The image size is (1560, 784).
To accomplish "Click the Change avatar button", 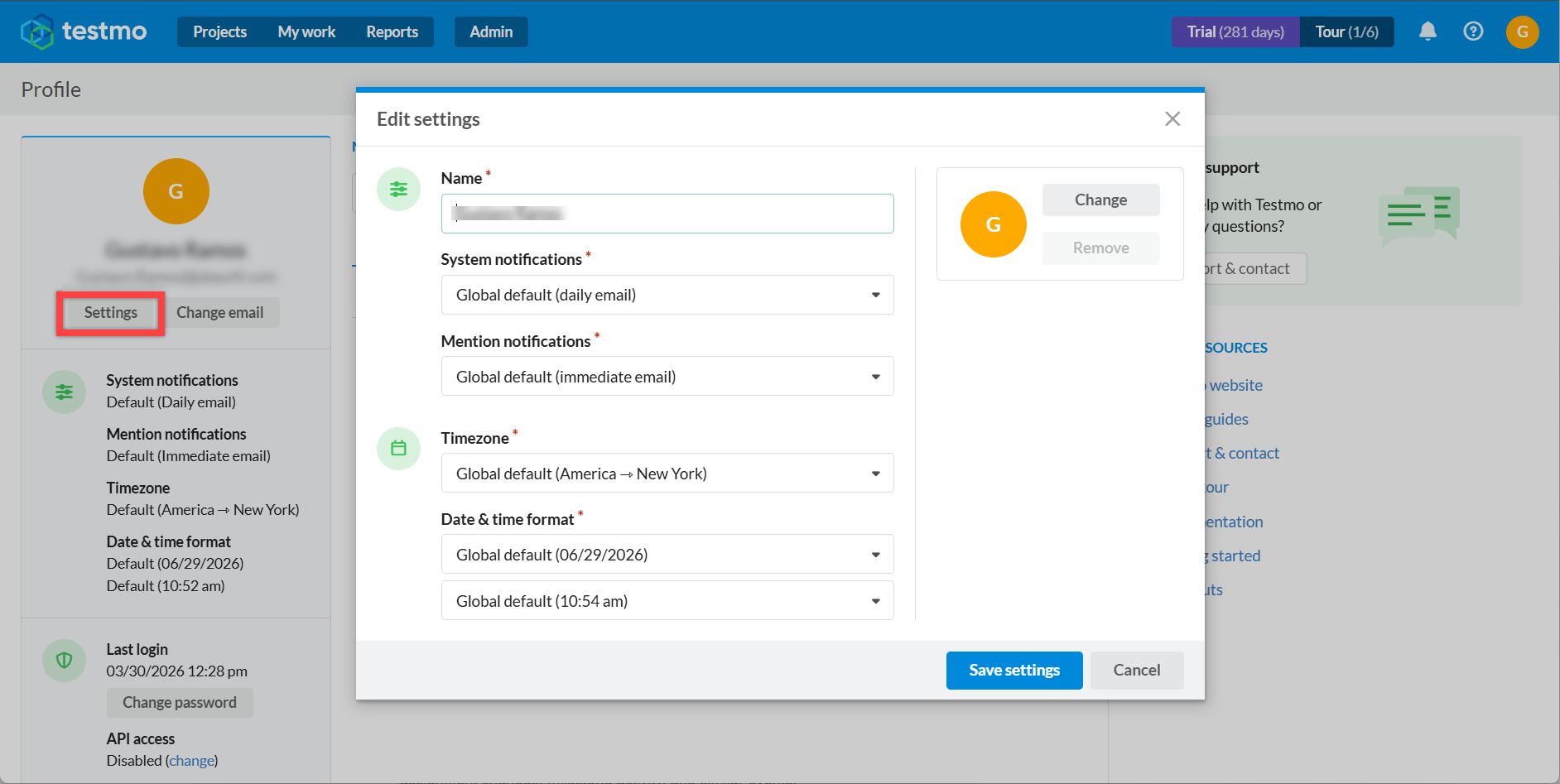I will (1100, 200).
